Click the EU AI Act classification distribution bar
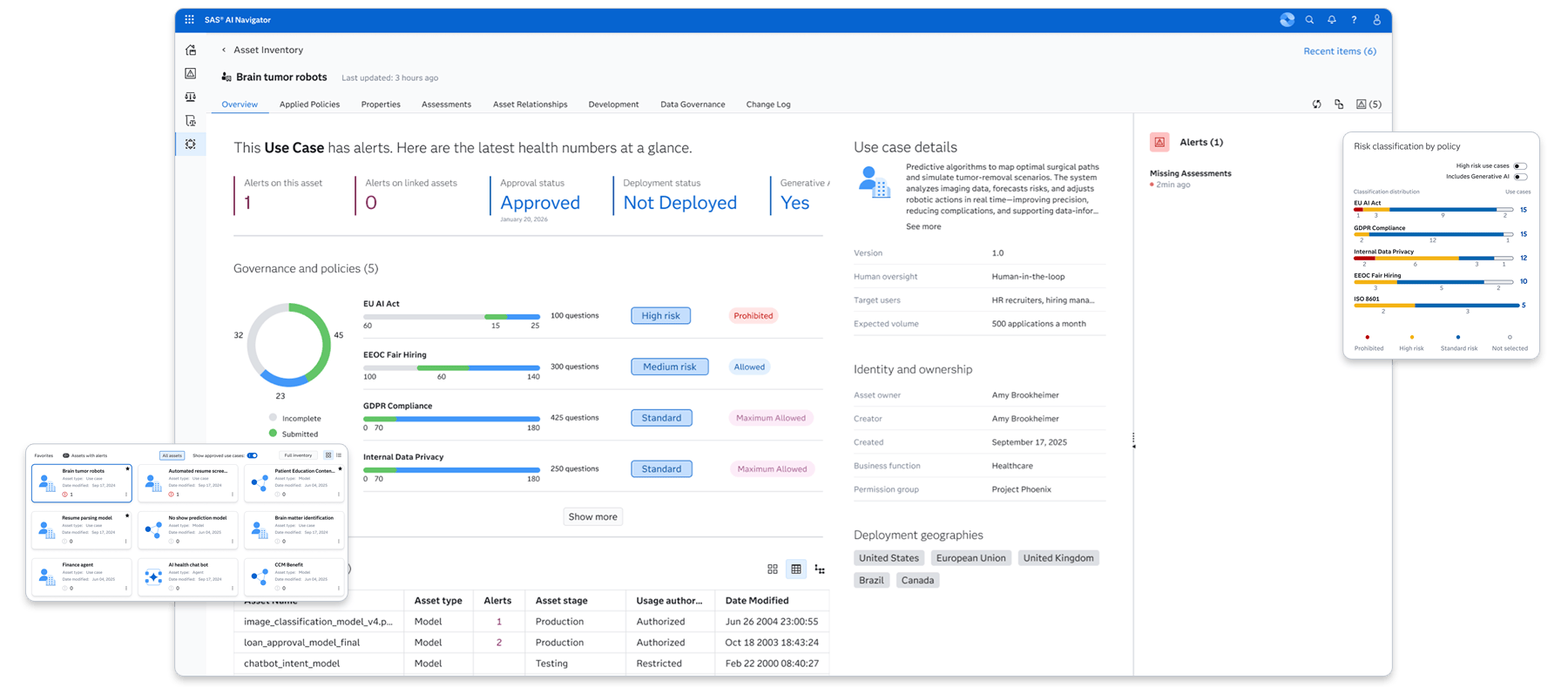The image size is (1568, 687). pyautogui.click(x=1433, y=210)
